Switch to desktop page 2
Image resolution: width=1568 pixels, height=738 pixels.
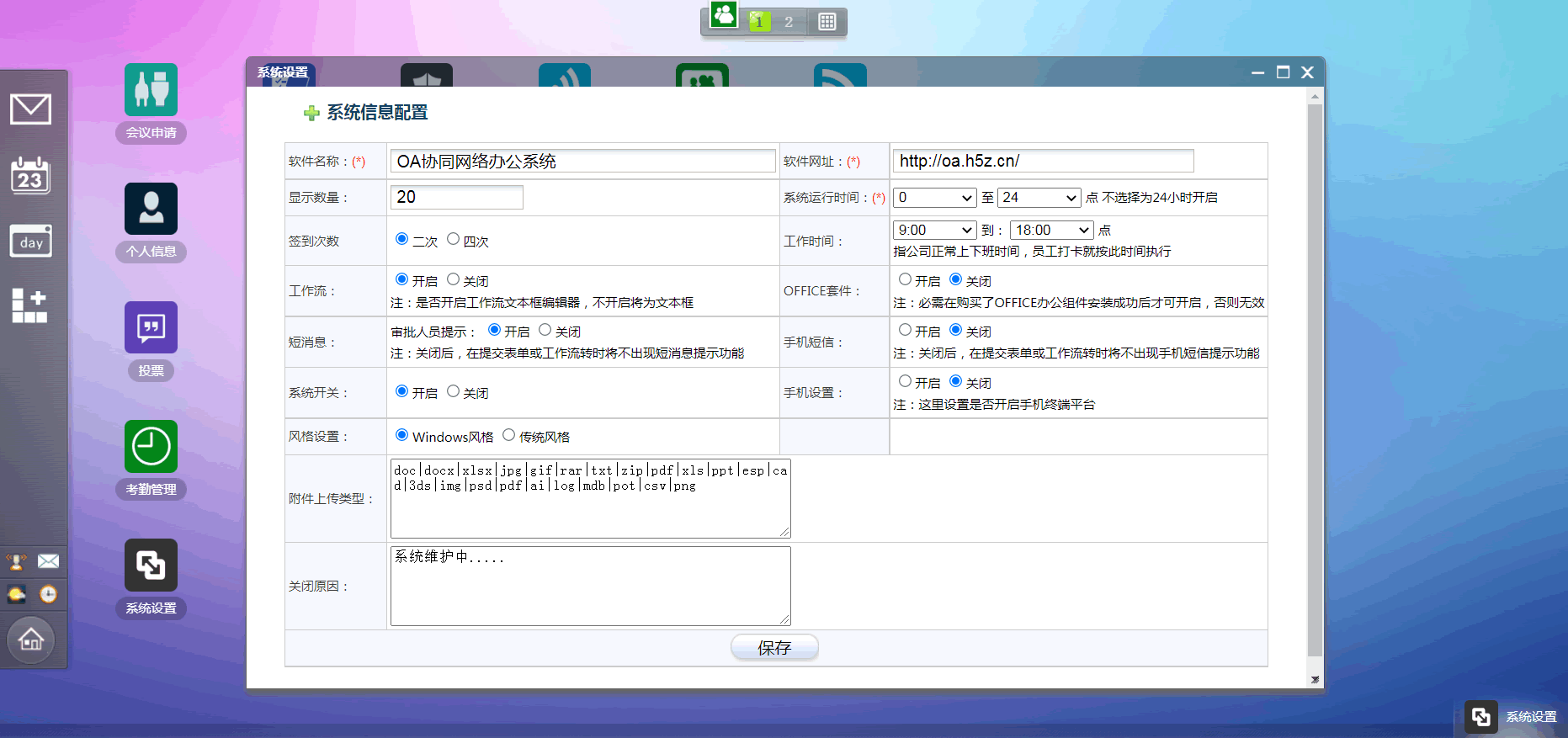click(789, 22)
